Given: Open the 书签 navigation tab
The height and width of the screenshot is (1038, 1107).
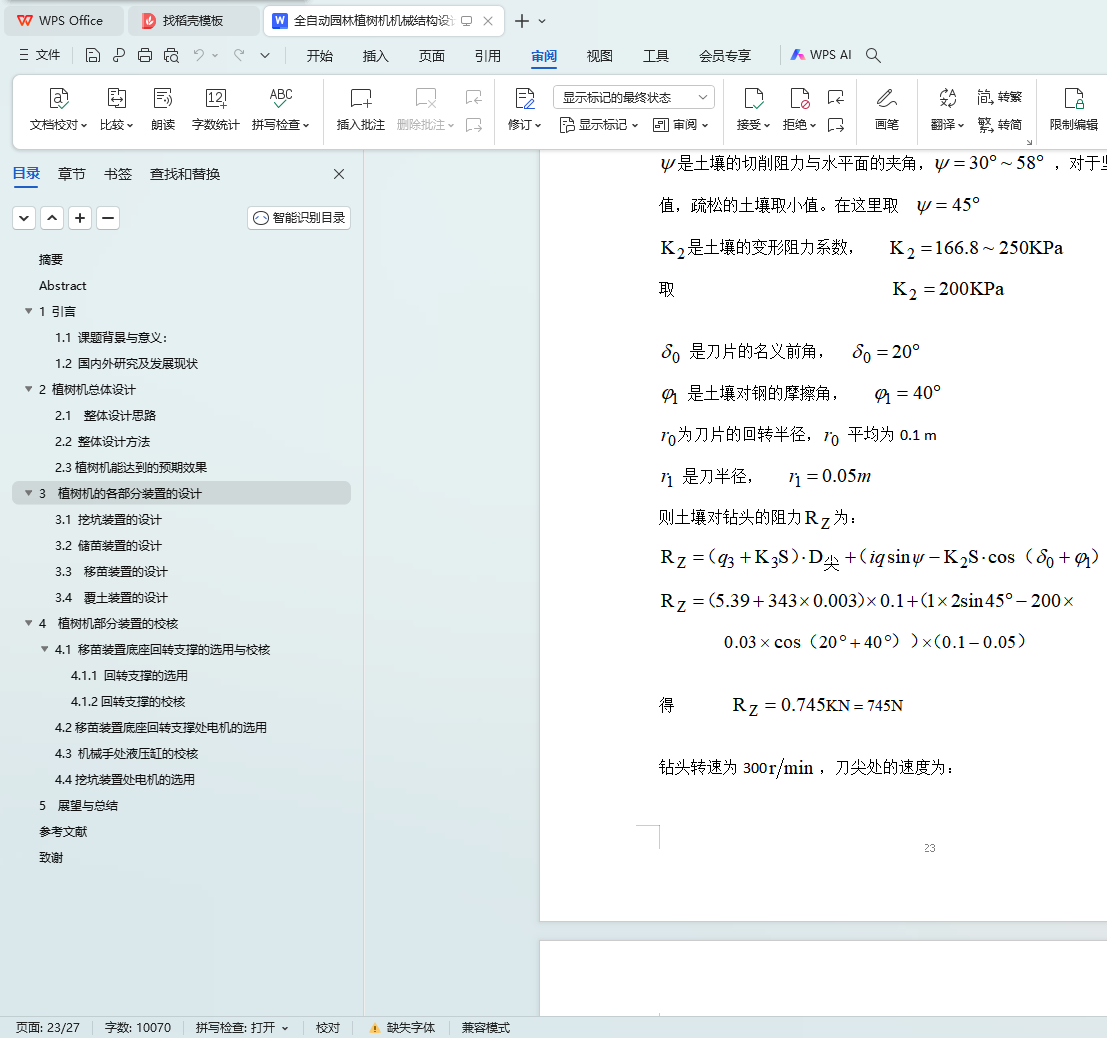Looking at the screenshot, I should pos(118,174).
